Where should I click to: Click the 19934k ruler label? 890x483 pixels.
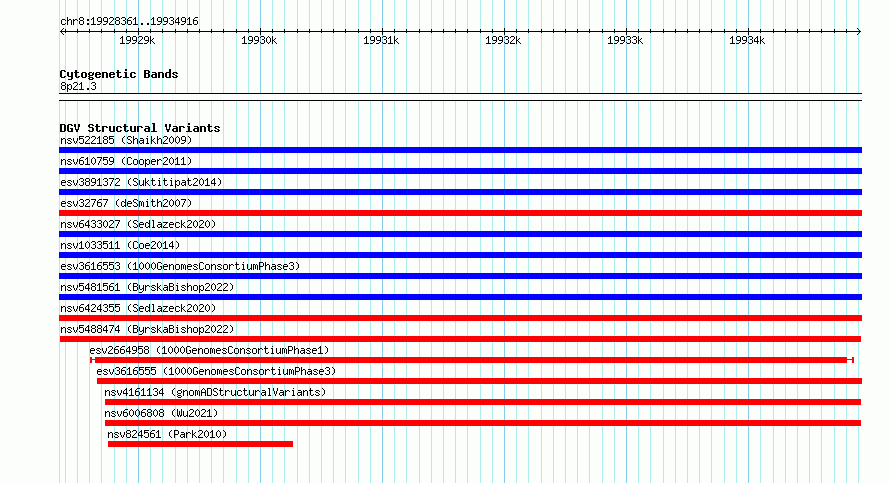click(747, 40)
